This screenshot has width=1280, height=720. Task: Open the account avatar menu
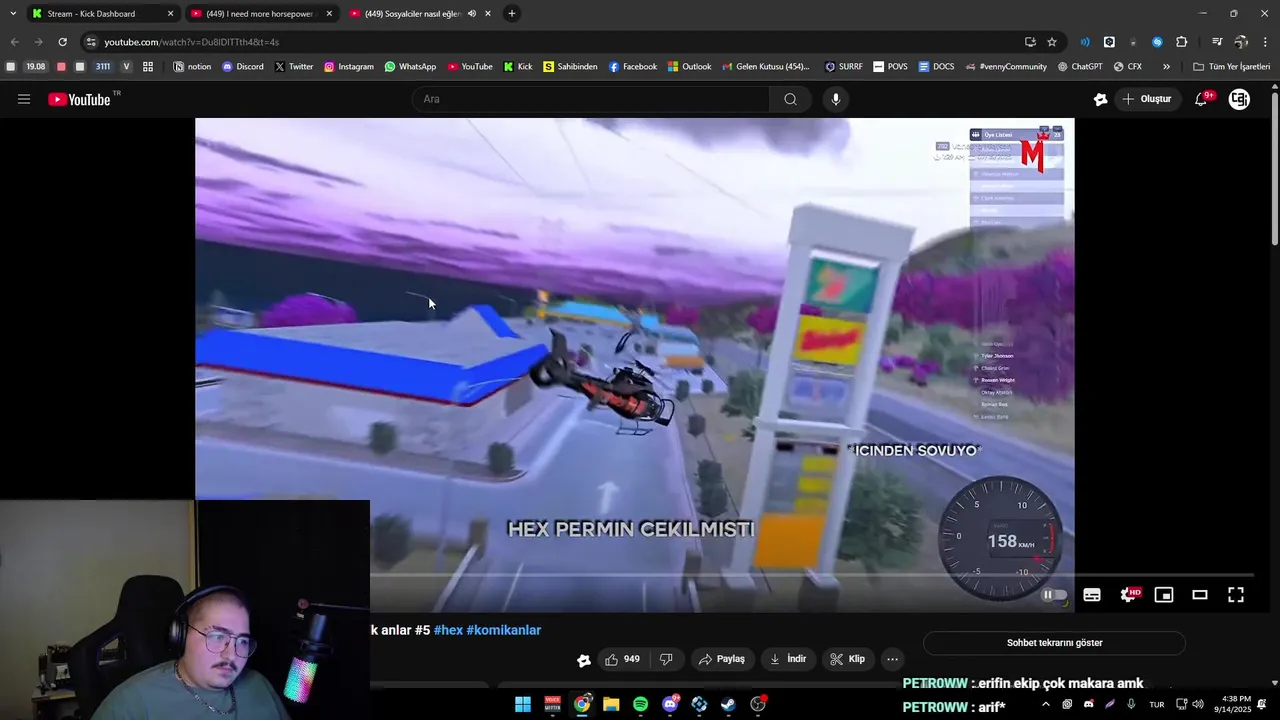[x=1239, y=99]
